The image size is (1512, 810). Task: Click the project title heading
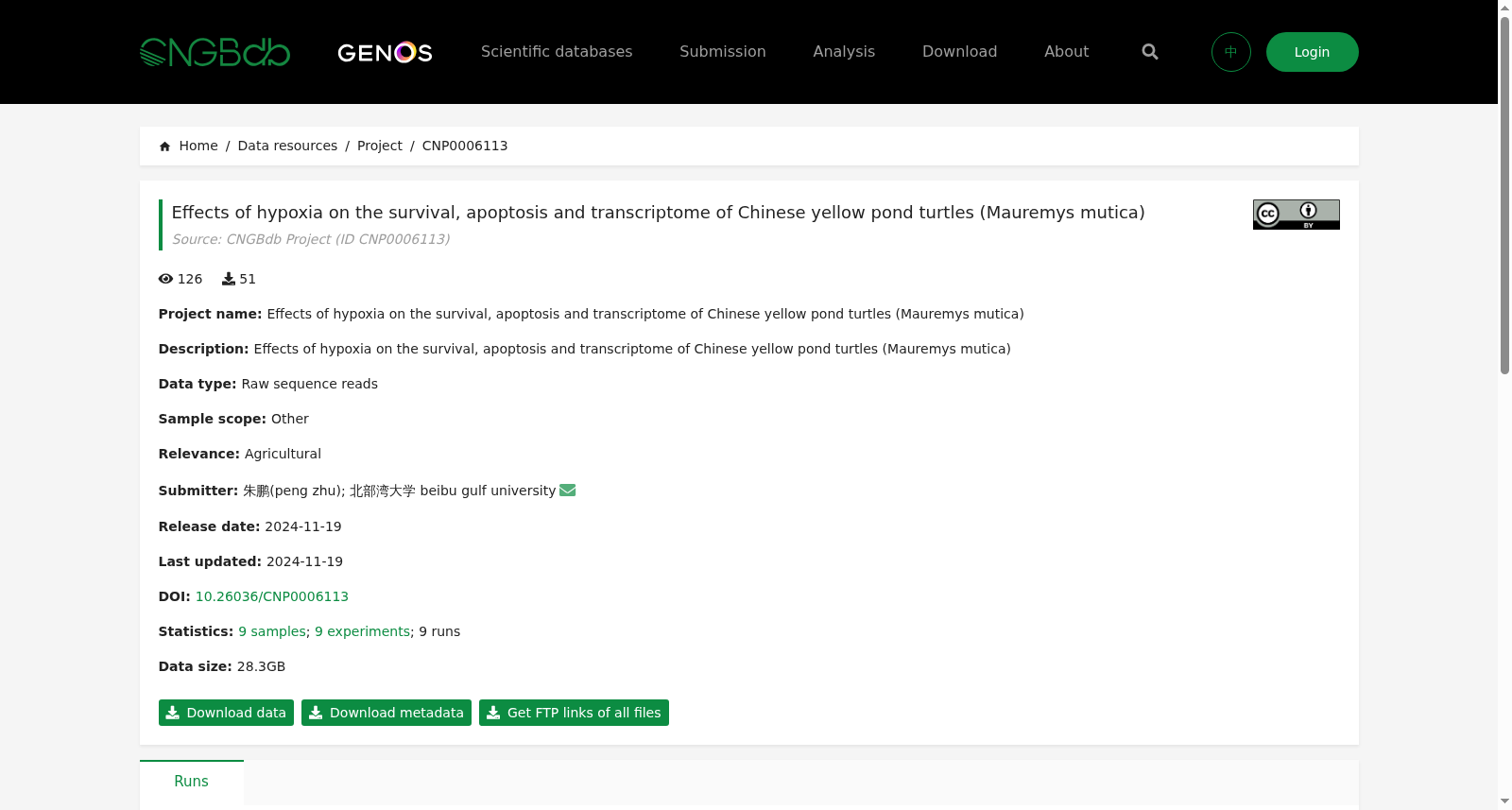coord(658,213)
